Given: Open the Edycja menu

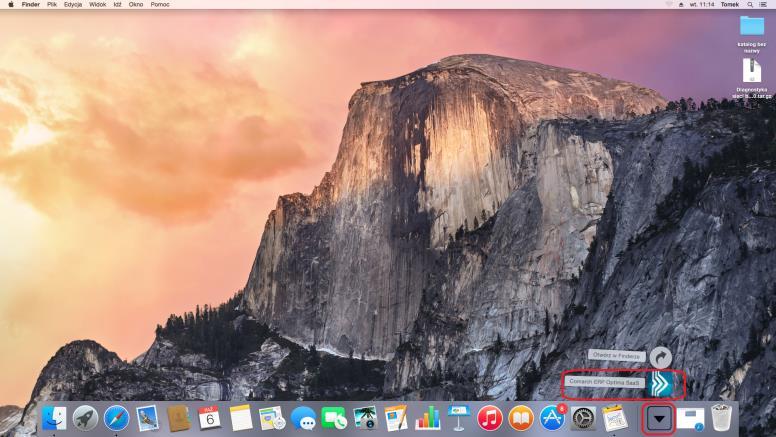Looking at the screenshot, I should pos(73,4).
